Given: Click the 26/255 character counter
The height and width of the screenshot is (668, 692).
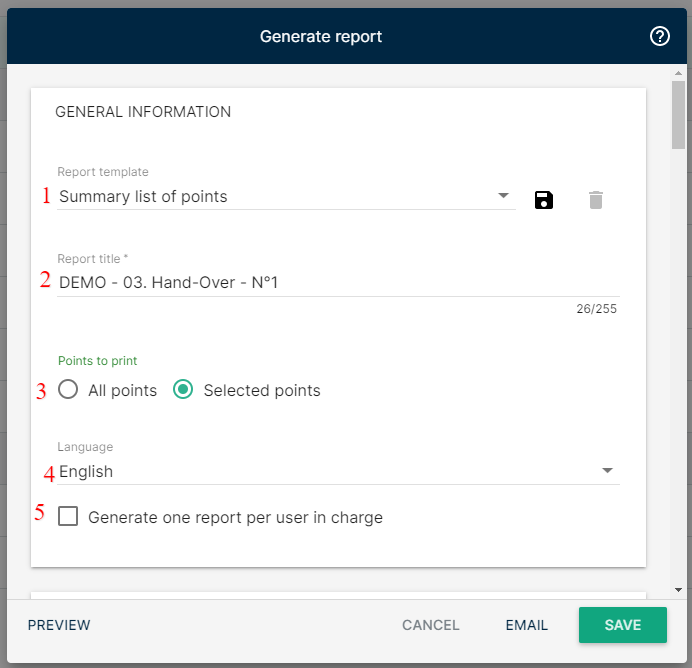Looking at the screenshot, I should 596,309.
